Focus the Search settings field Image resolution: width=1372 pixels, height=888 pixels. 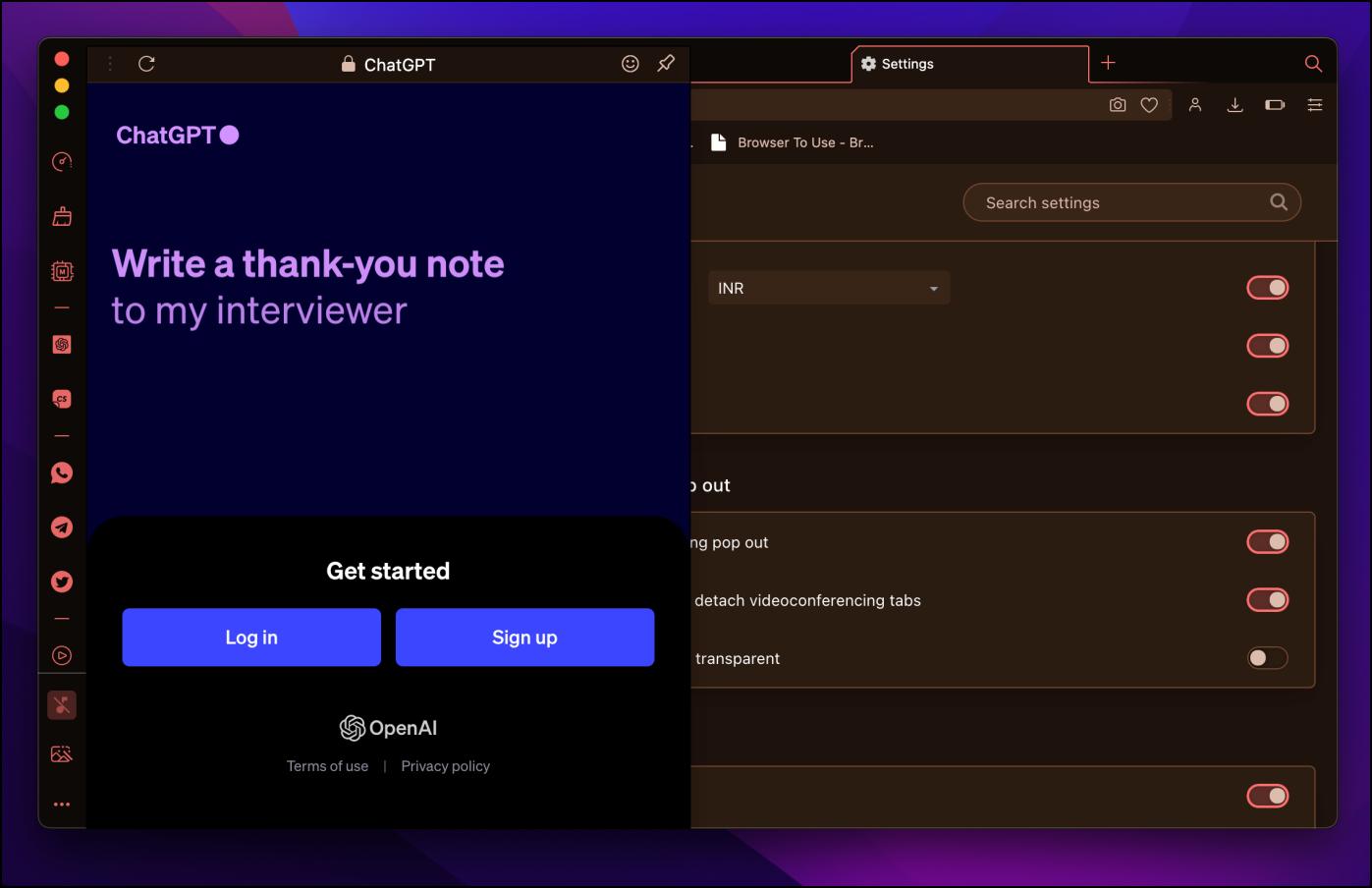[1131, 202]
